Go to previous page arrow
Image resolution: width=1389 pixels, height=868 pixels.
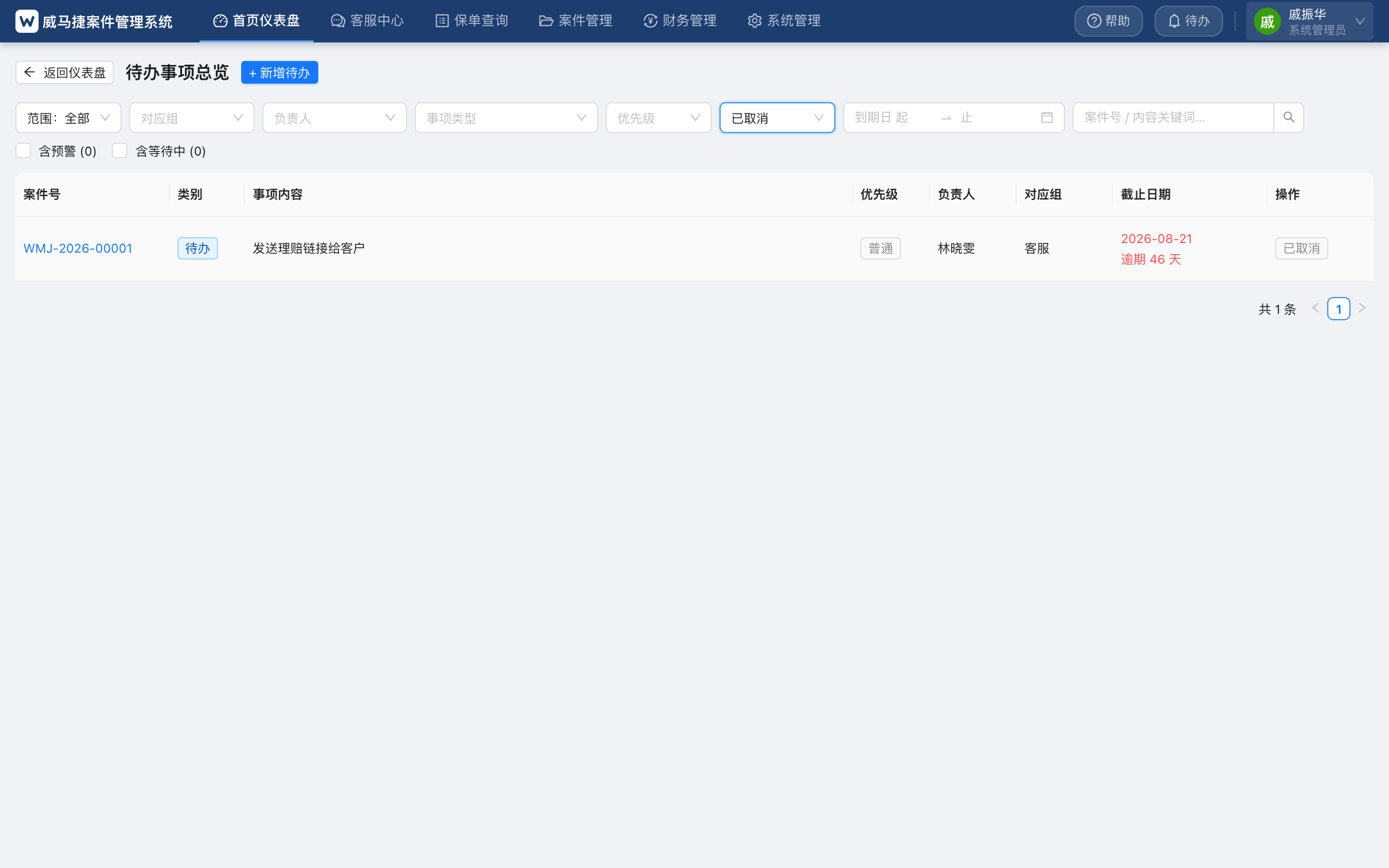tap(1316, 309)
